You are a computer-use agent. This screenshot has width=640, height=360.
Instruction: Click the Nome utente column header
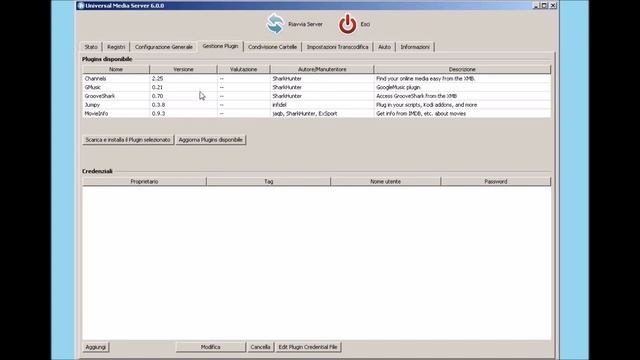coord(385,181)
